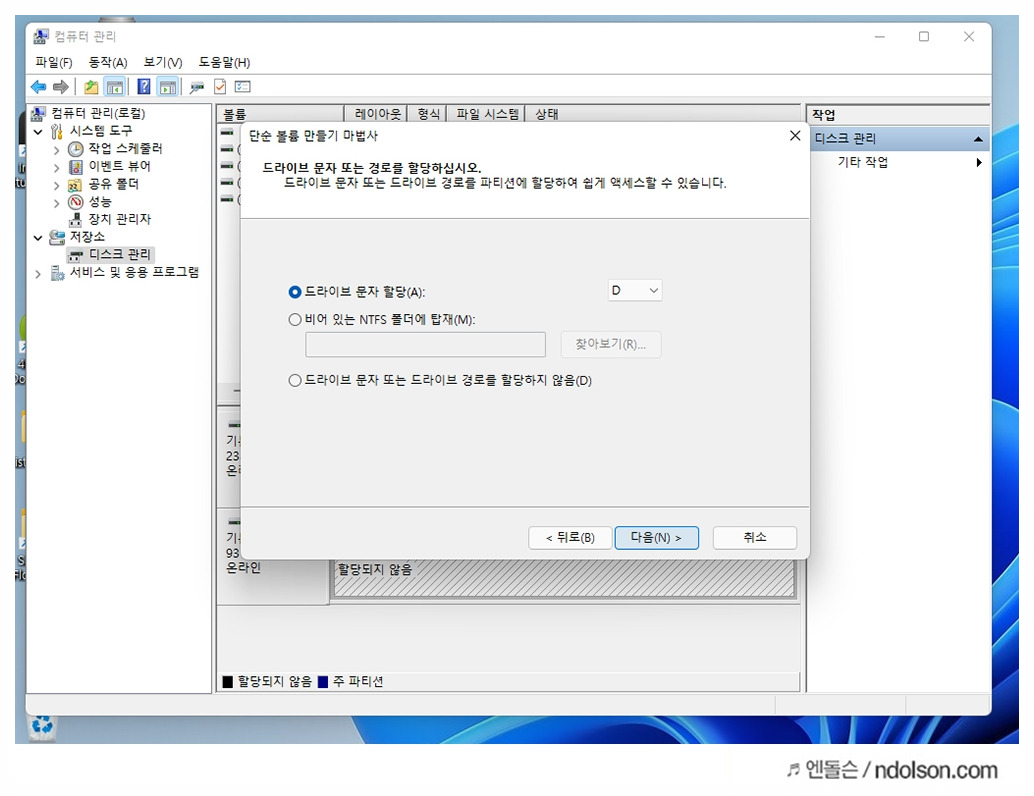Click the 형식 column header
This screenshot has width=1034, height=796.
(x=428, y=114)
